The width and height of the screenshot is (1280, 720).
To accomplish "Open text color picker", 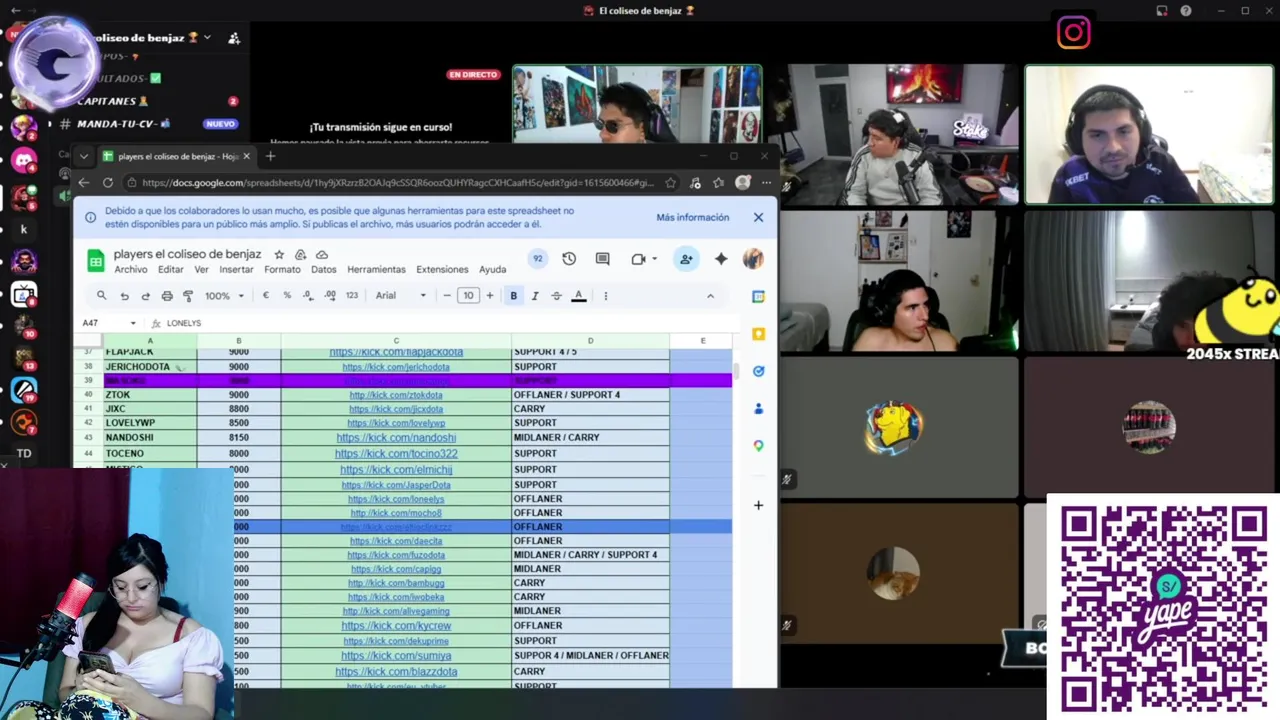I will [x=578, y=296].
